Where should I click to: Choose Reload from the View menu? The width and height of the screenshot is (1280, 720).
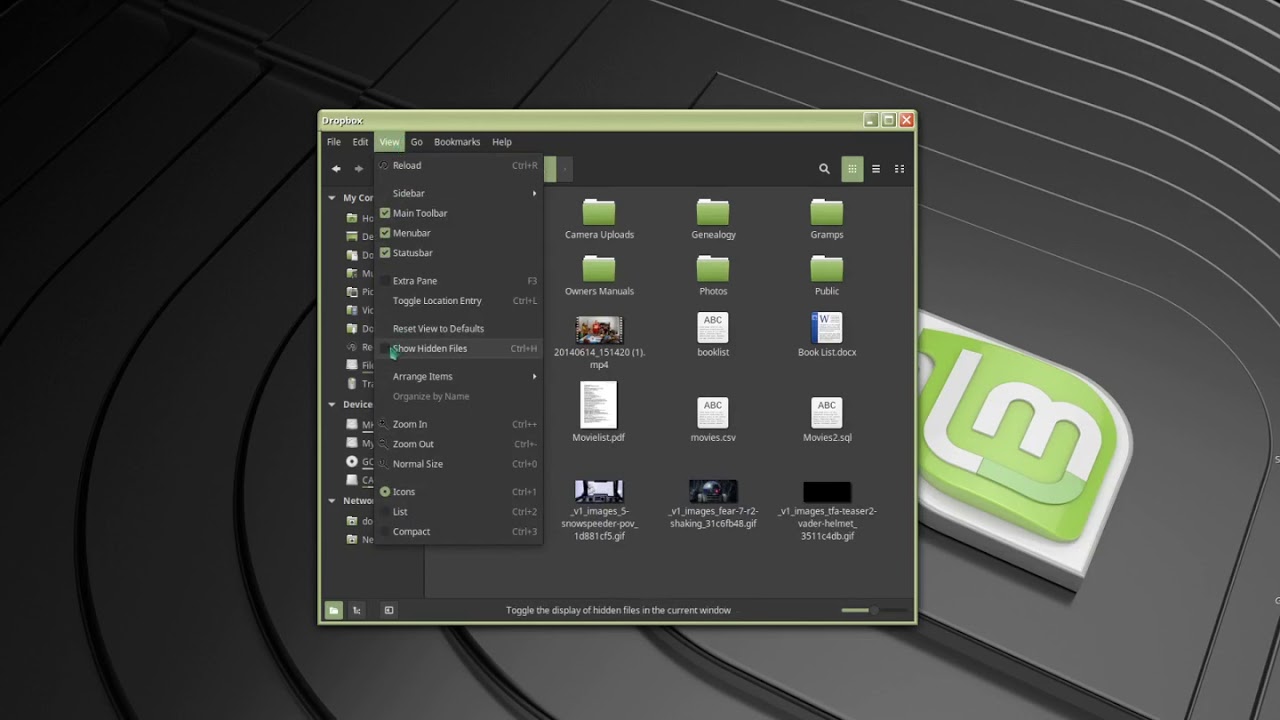[458, 166]
